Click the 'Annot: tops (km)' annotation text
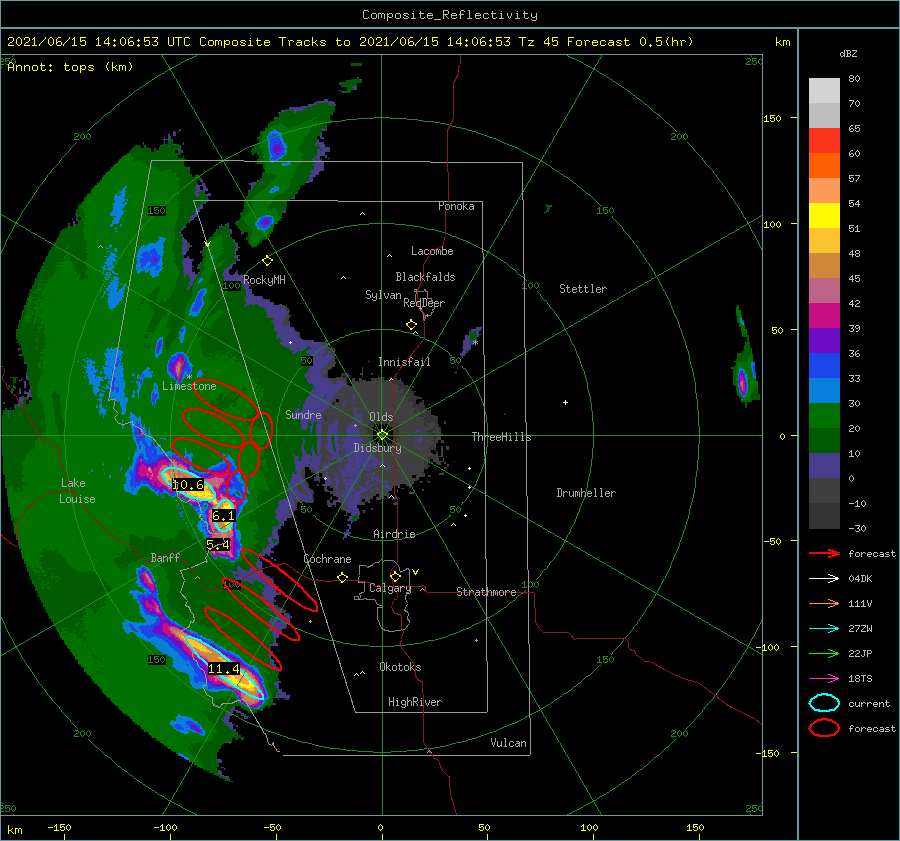The width and height of the screenshot is (900, 841). (x=70, y=67)
